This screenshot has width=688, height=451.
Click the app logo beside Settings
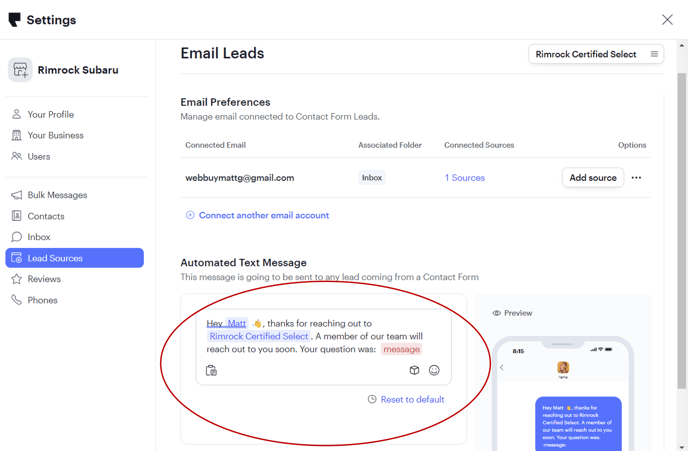14,20
